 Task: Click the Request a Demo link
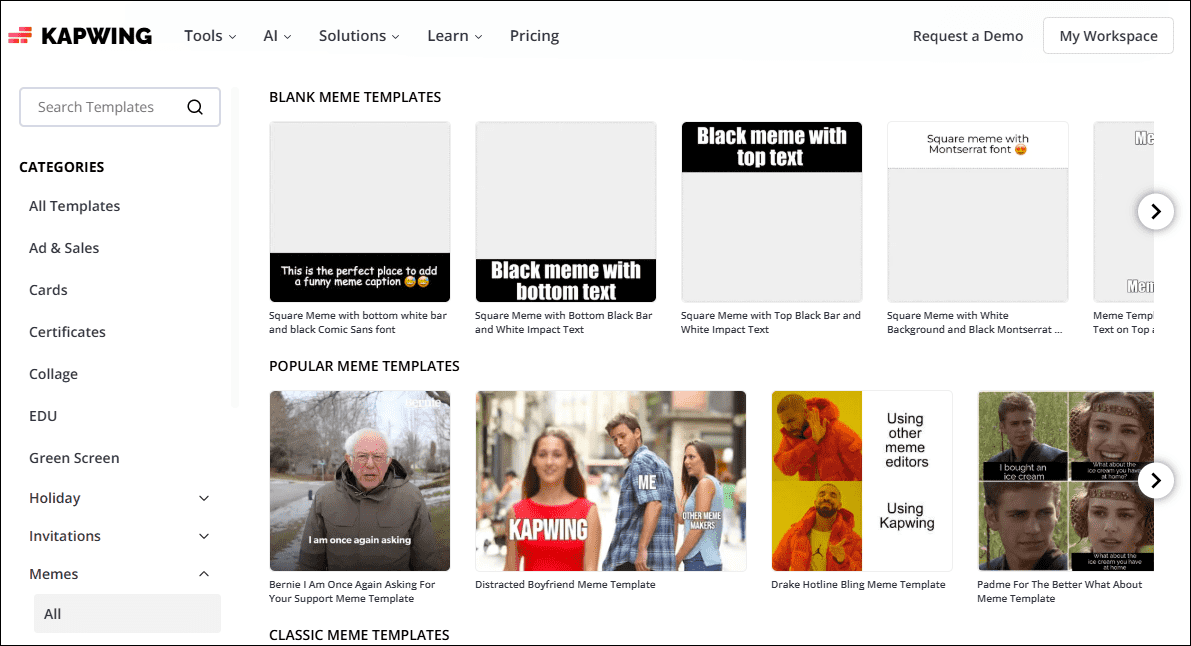point(967,35)
